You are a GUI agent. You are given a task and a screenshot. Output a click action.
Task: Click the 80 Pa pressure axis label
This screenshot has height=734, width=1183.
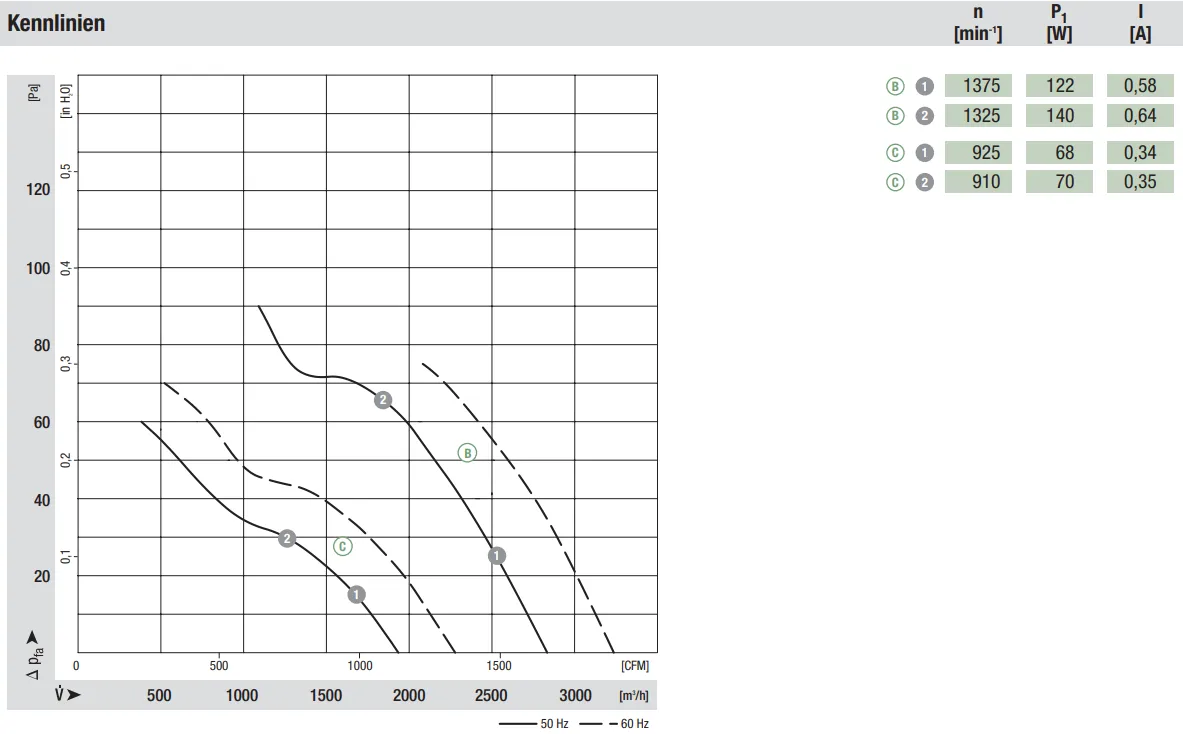42,346
